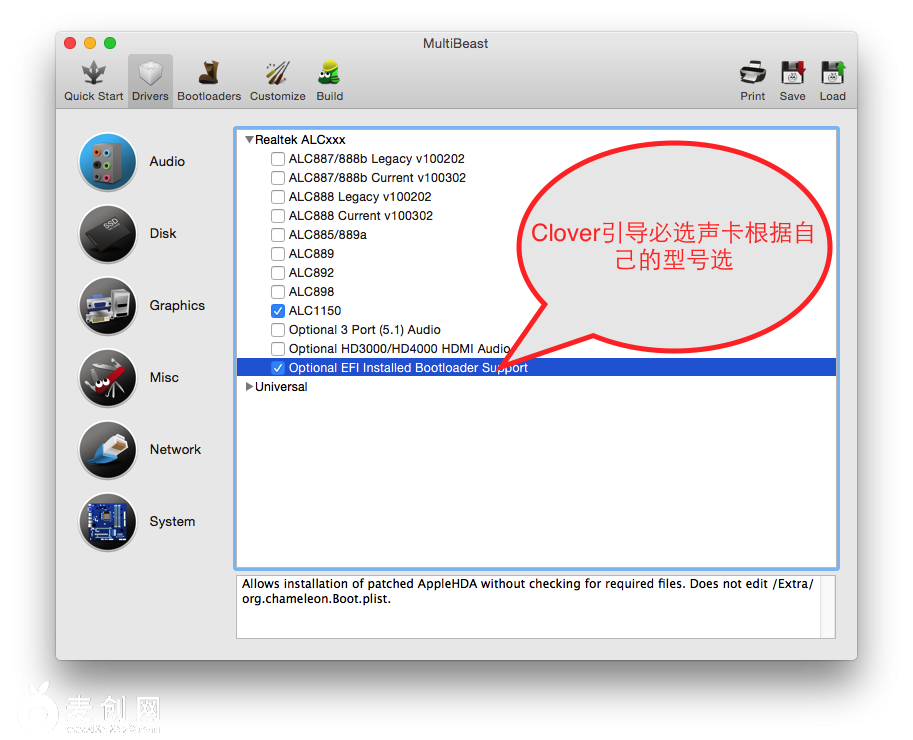Click the System category label
The height and width of the screenshot is (740, 913).
[x=172, y=522]
